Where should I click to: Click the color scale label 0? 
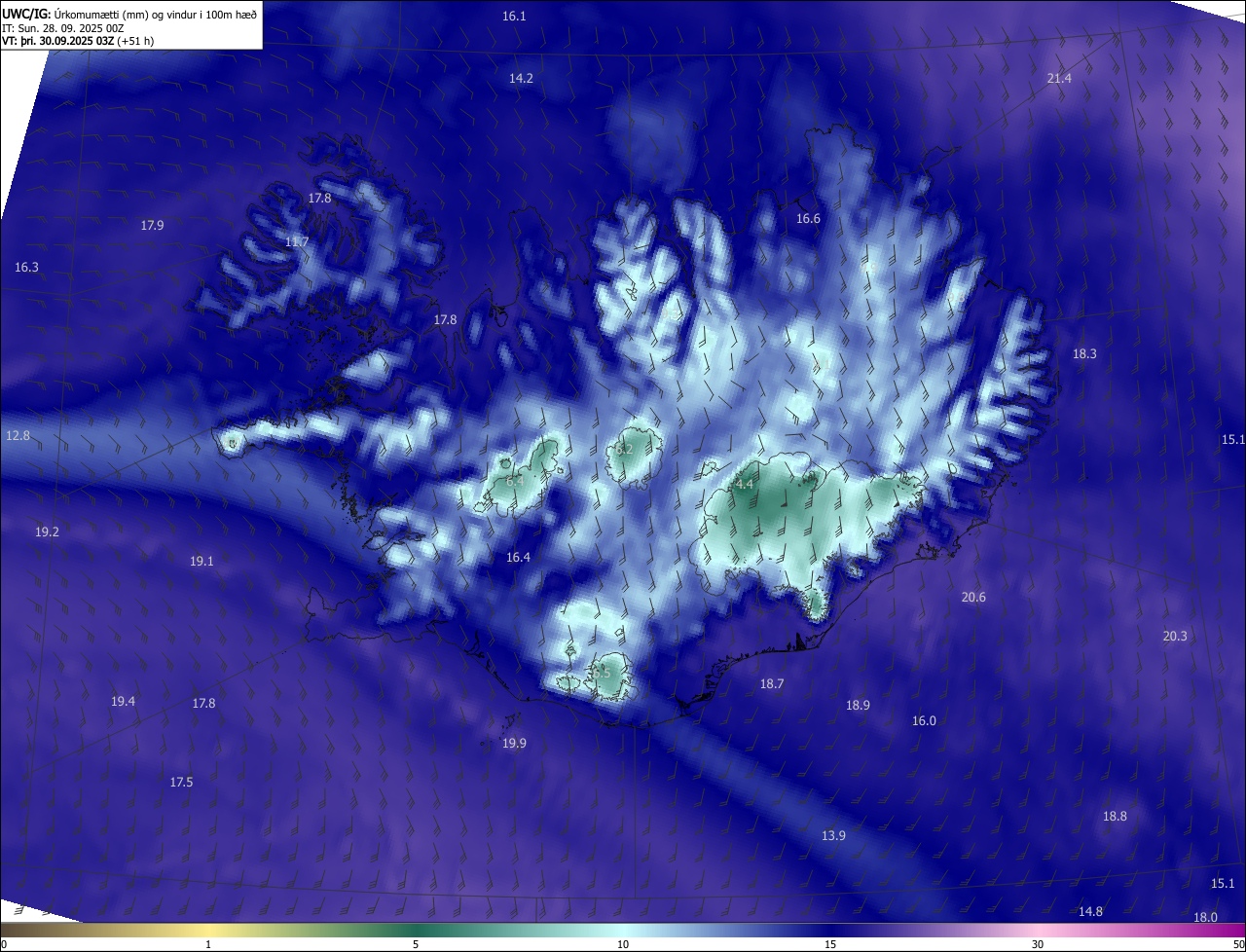tap(4, 944)
